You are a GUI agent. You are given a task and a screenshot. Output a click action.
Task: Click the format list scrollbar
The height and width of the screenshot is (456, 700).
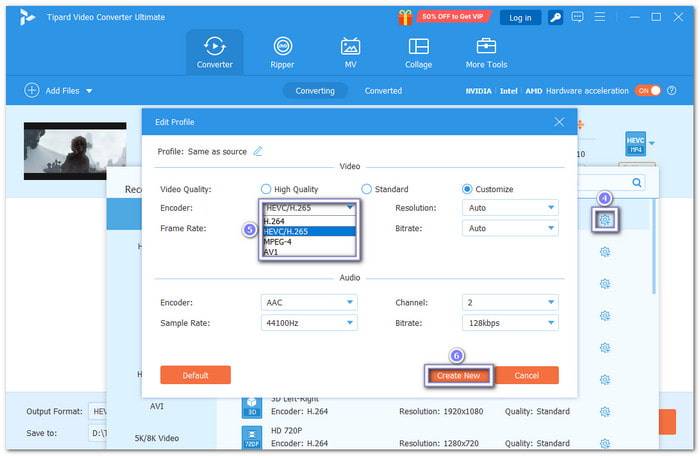(654, 247)
